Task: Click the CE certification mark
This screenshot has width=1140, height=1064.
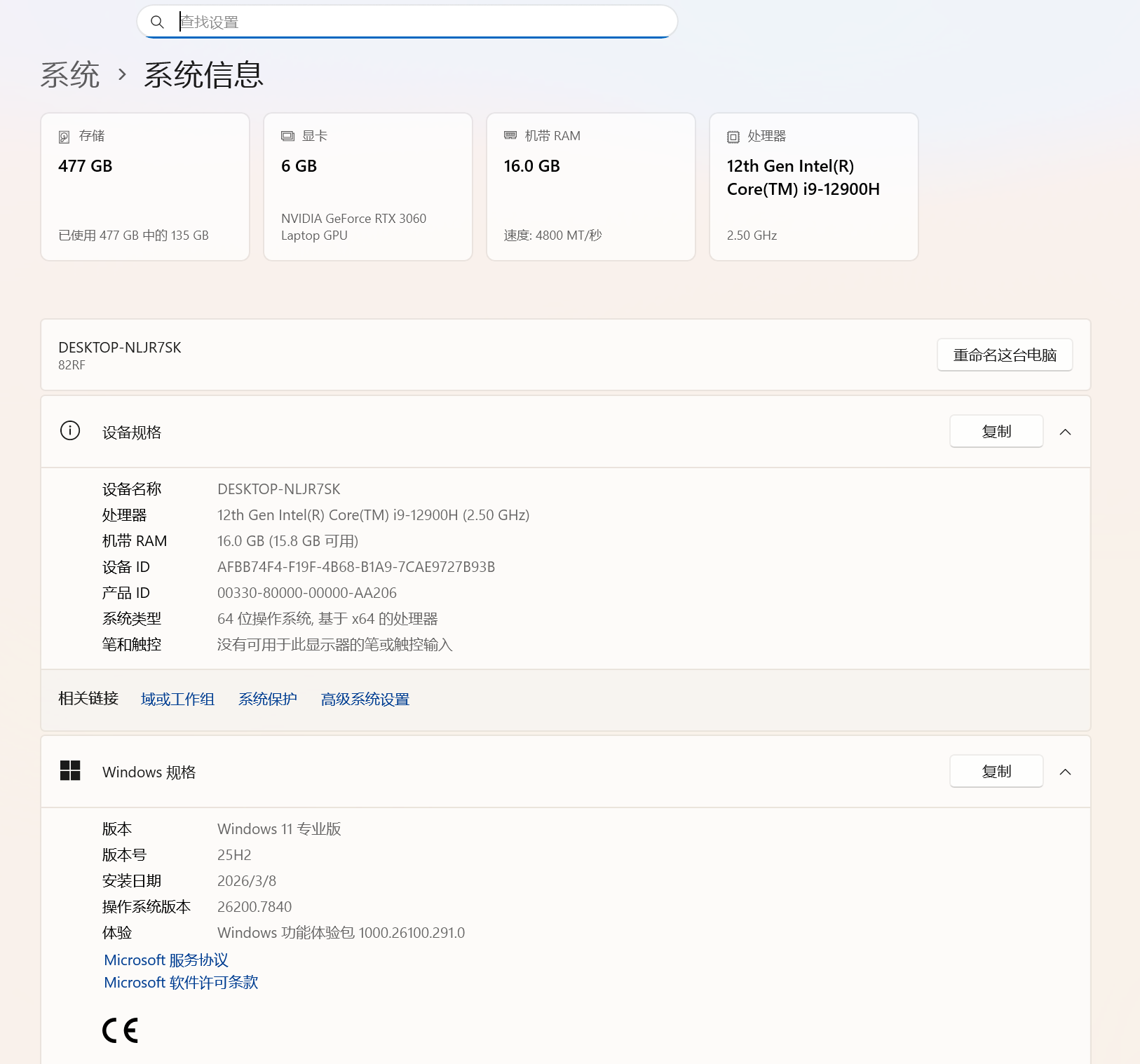Action: click(x=121, y=1030)
